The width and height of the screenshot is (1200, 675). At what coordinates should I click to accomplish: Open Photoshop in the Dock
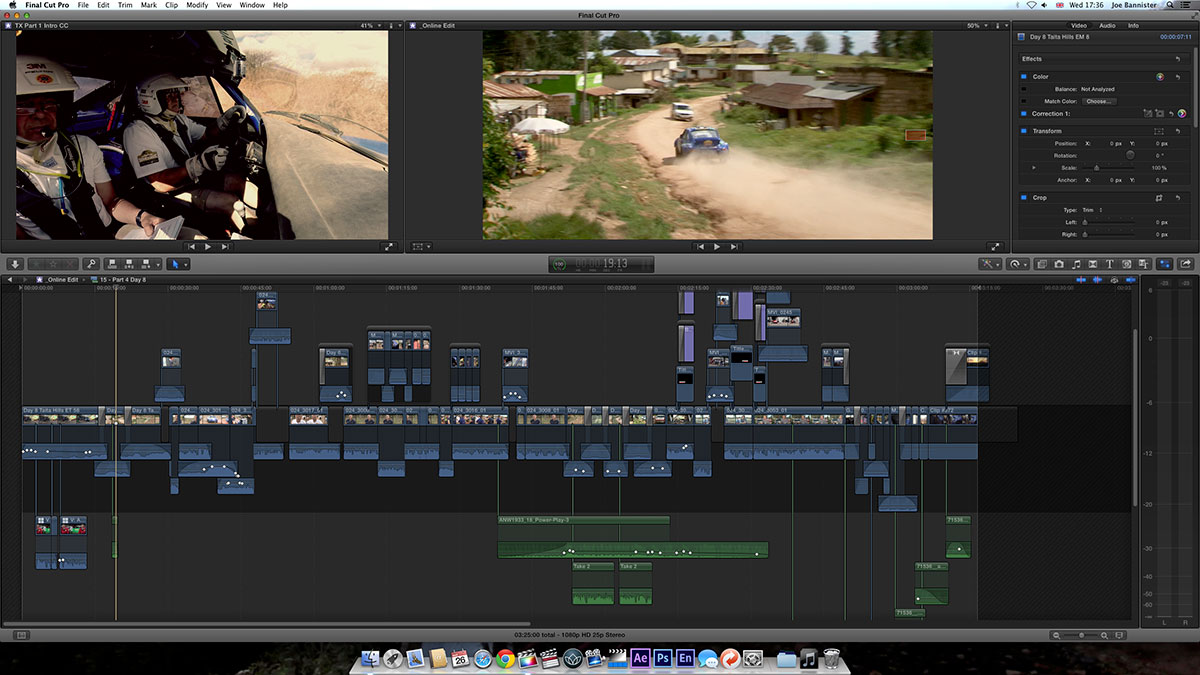pyautogui.click(x=663, y=658)
